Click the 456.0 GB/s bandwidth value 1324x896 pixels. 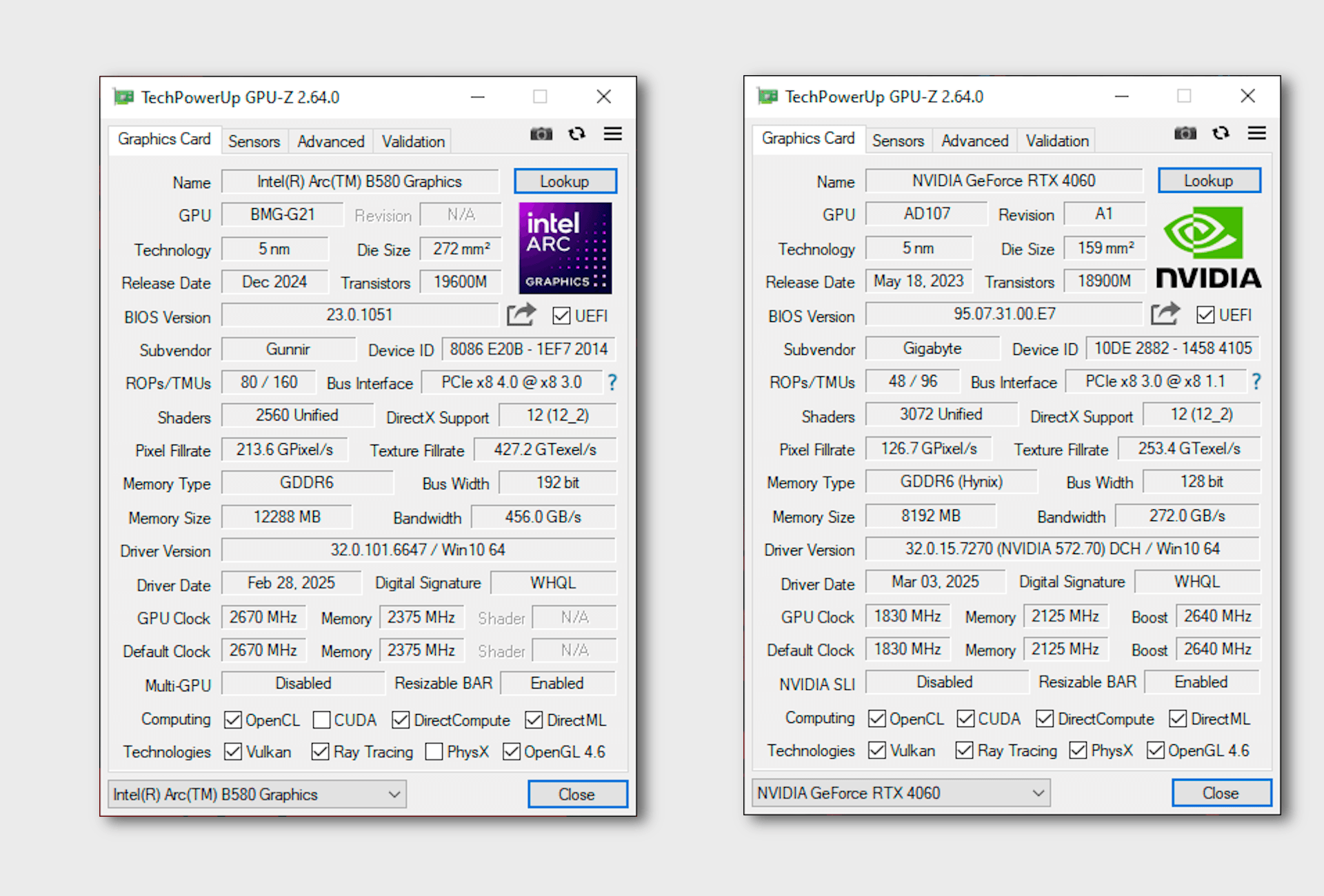[x=543, y=517]
